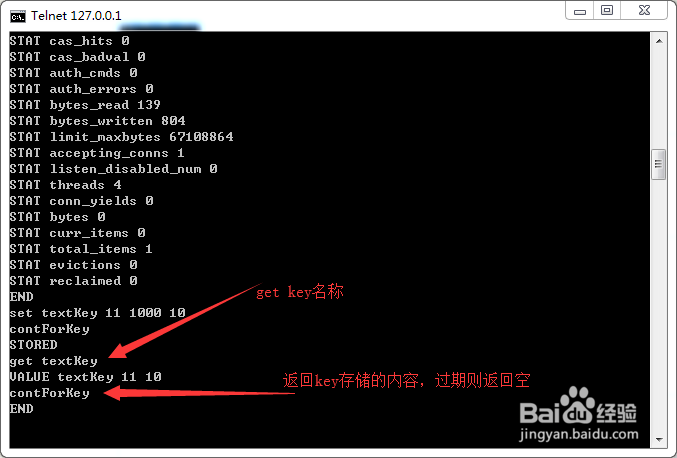Click the scrollbar down arrow

(659, 440)
